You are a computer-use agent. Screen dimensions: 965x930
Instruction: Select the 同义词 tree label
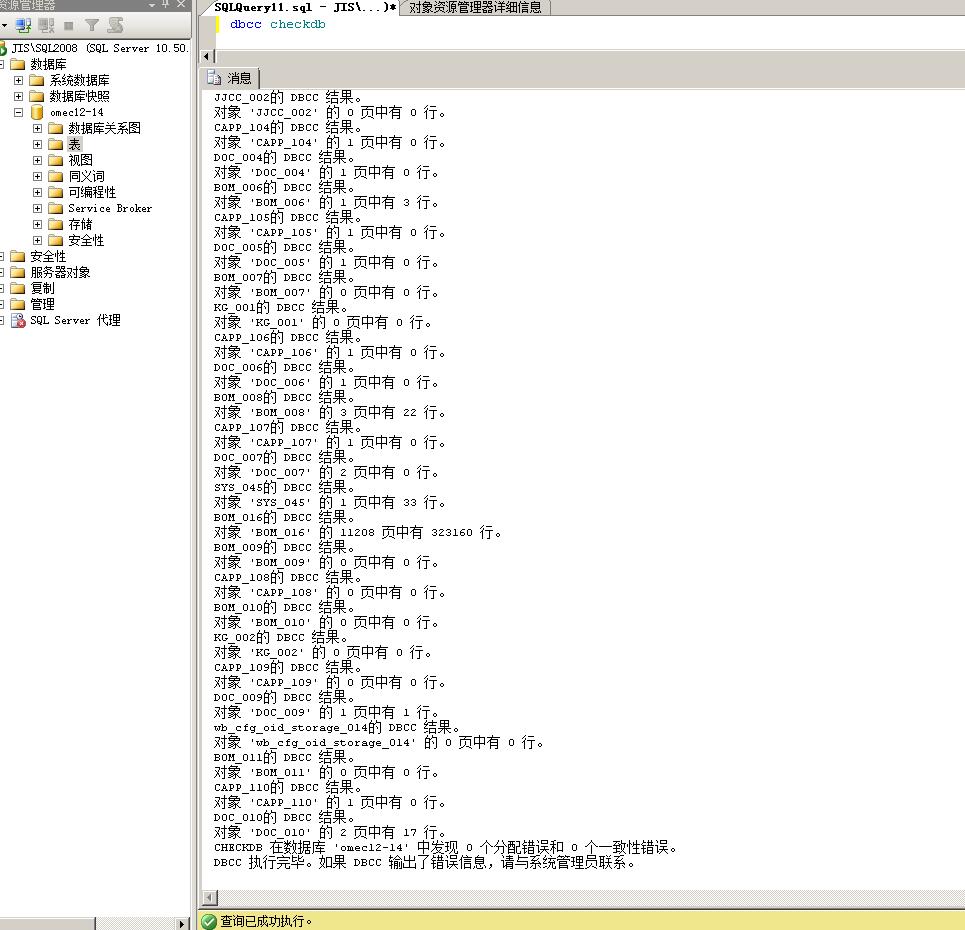pos(86,176)
